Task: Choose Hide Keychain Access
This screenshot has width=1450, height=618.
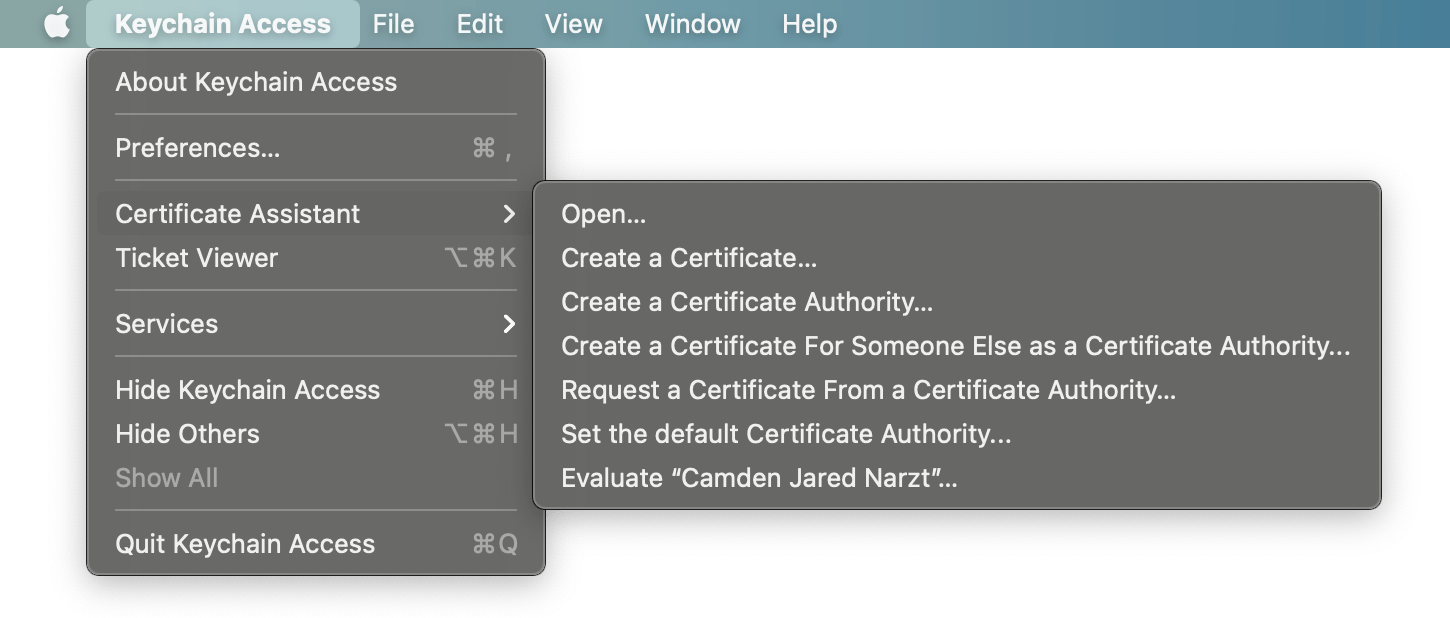Action: 248,390
